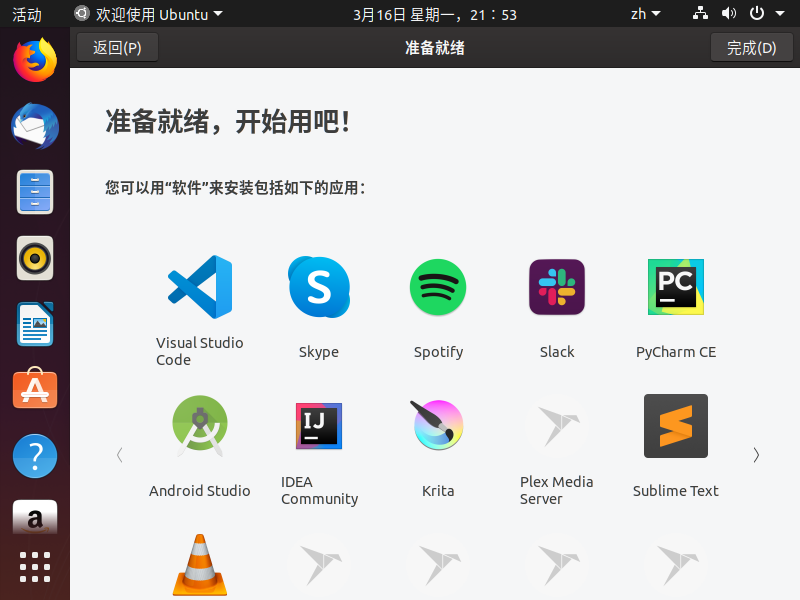Click the volume icon in top bar
Screen dimensions: 800x600
(x=729, y=13)
